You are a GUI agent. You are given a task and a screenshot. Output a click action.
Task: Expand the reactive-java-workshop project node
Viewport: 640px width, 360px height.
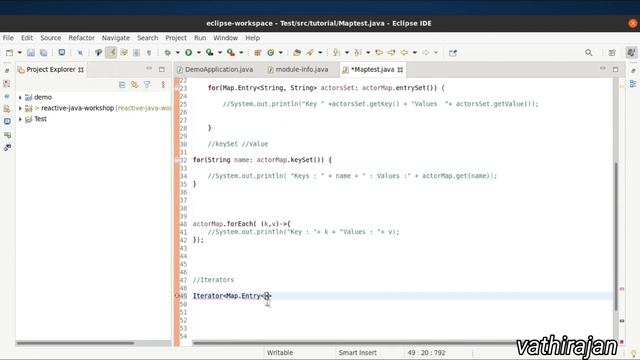click(20, 108)
